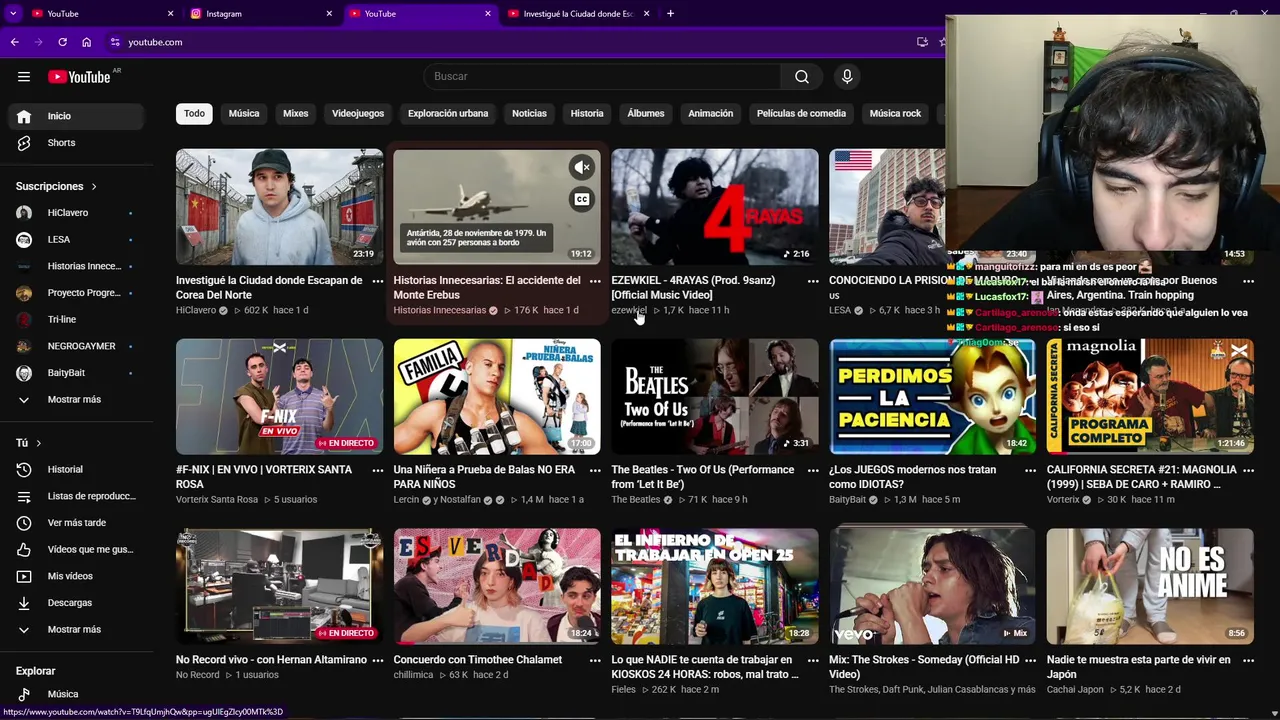Select the Animación filter chip

click(x=711, y=113)
